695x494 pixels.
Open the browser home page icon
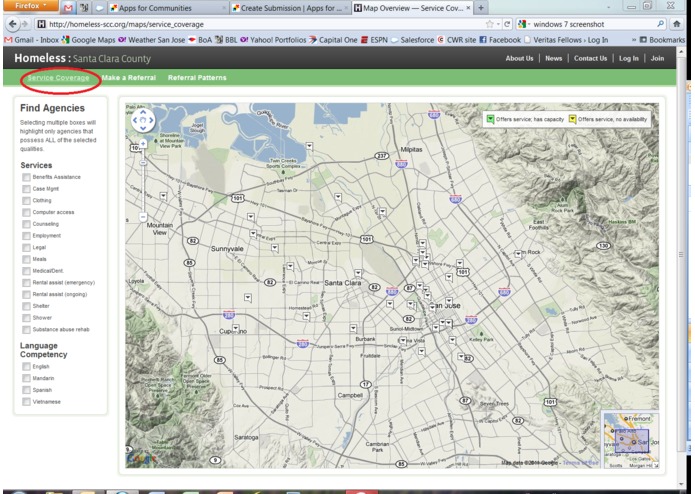[677, 24]
